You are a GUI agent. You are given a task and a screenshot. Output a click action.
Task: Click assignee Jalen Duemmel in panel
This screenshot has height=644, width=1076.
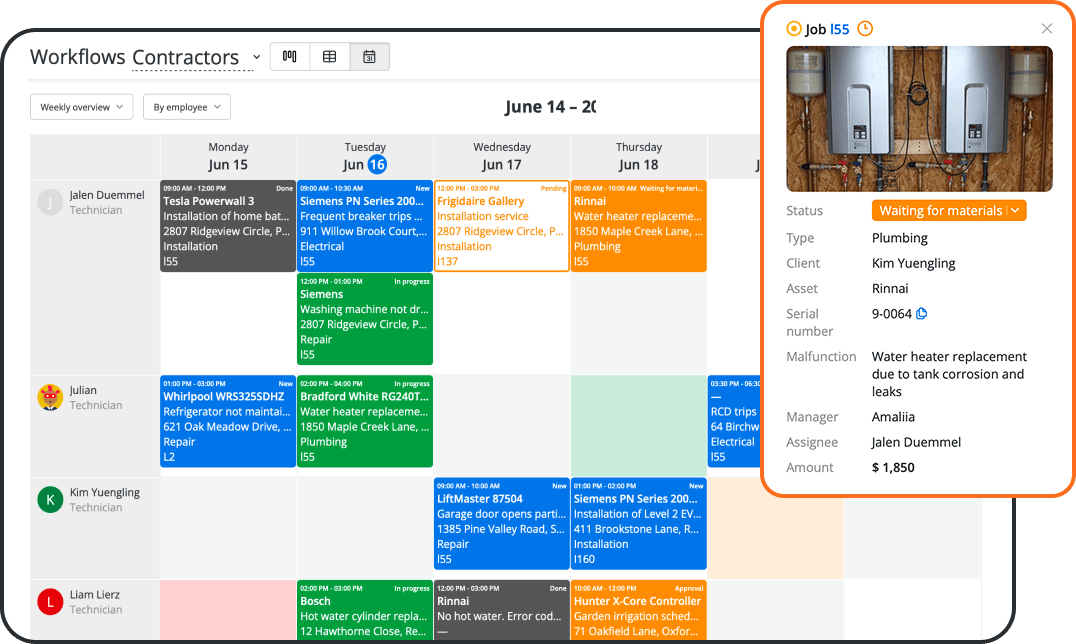point(916,443)
